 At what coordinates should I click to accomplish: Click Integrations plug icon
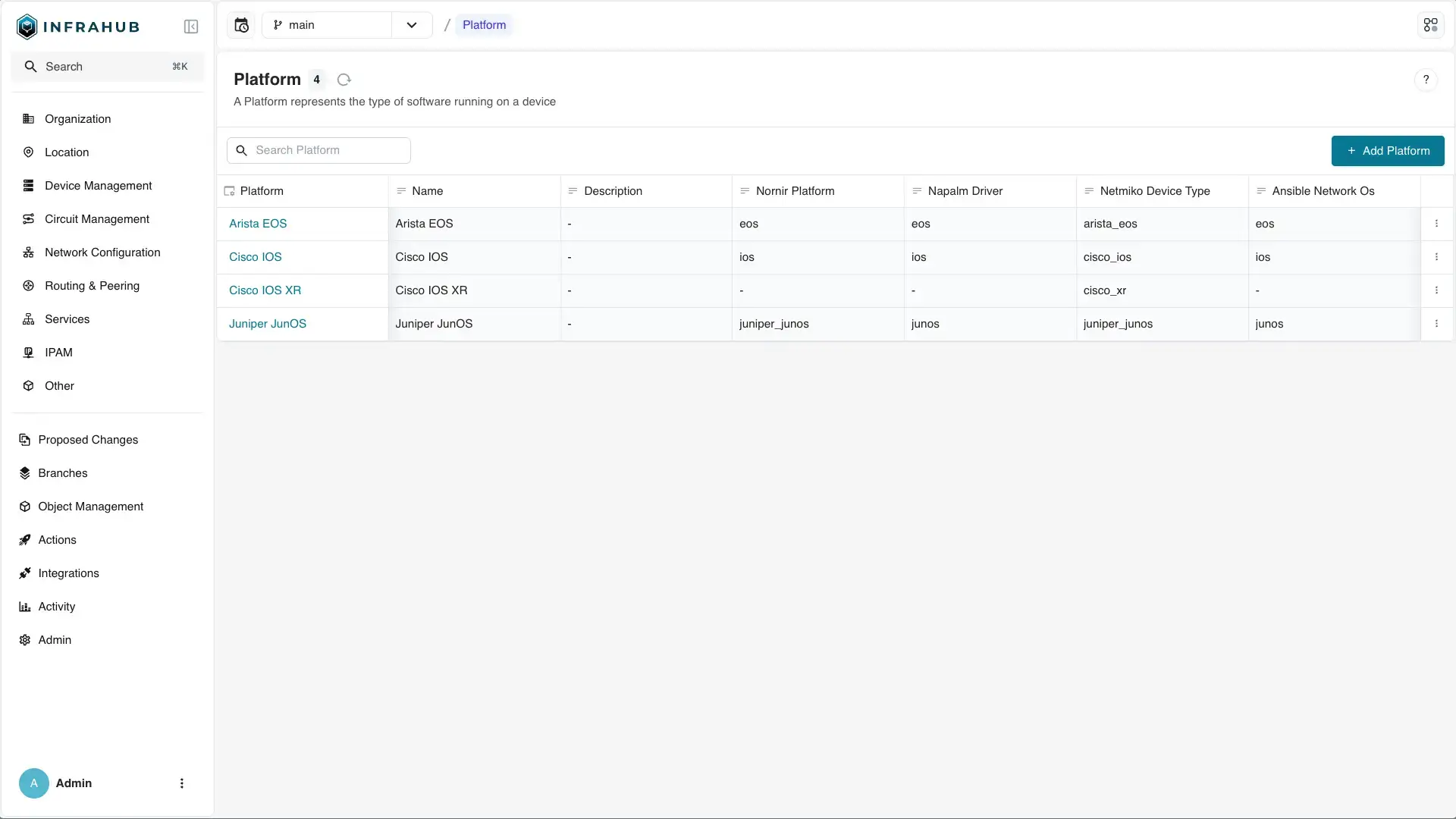[x=25, y=573]
